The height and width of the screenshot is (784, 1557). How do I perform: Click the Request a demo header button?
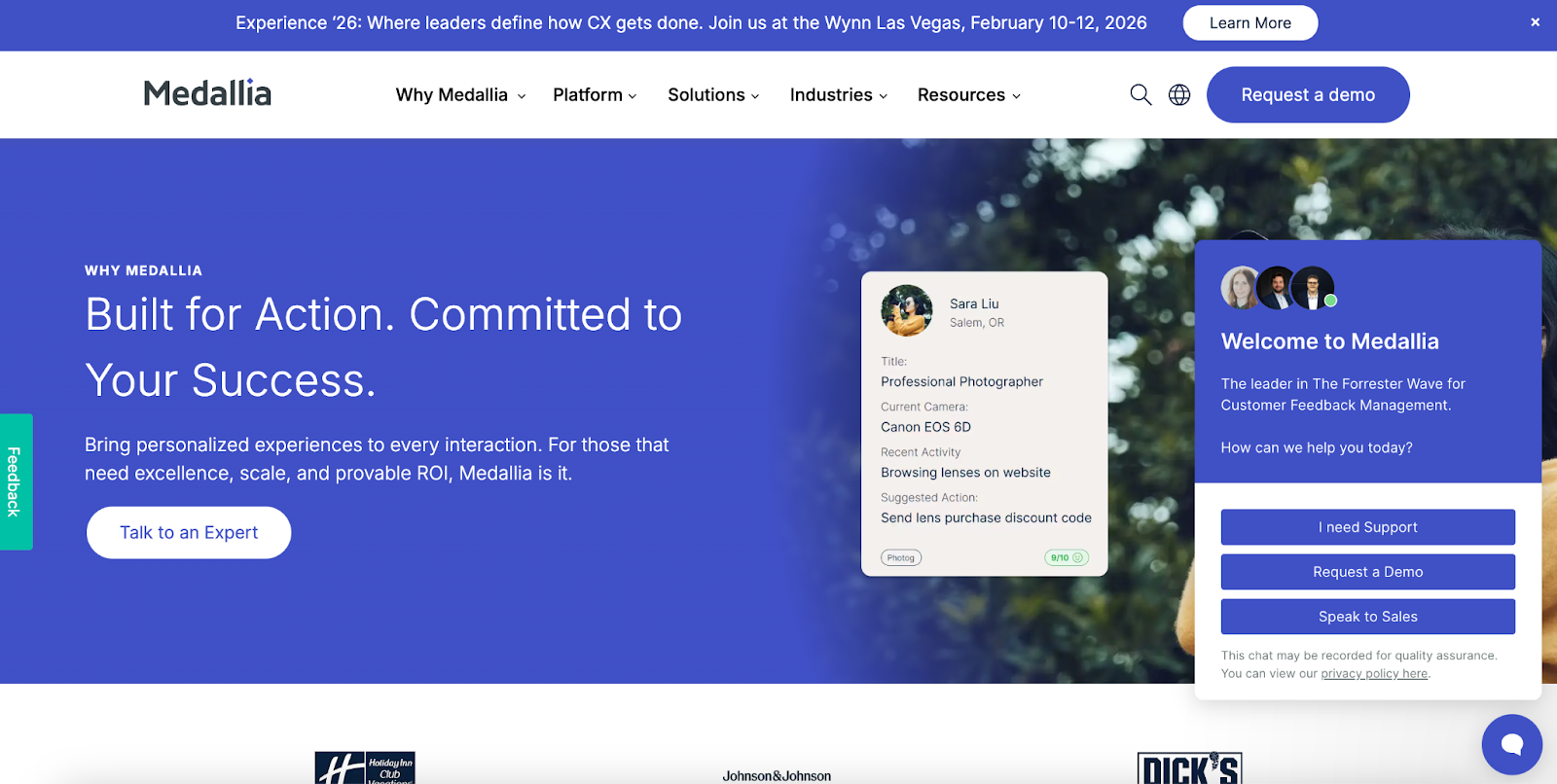(x=1308, y=94)
